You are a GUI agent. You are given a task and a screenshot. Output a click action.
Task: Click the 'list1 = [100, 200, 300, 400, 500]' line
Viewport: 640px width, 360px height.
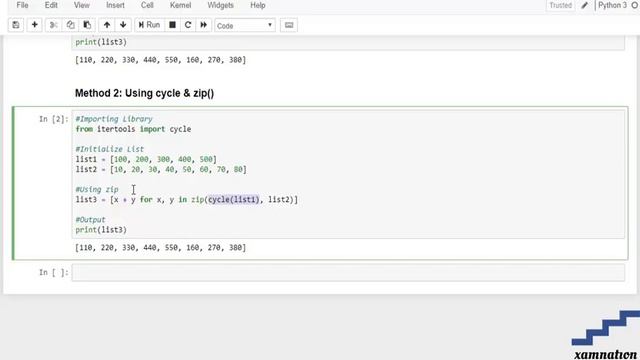click(146, 159)
